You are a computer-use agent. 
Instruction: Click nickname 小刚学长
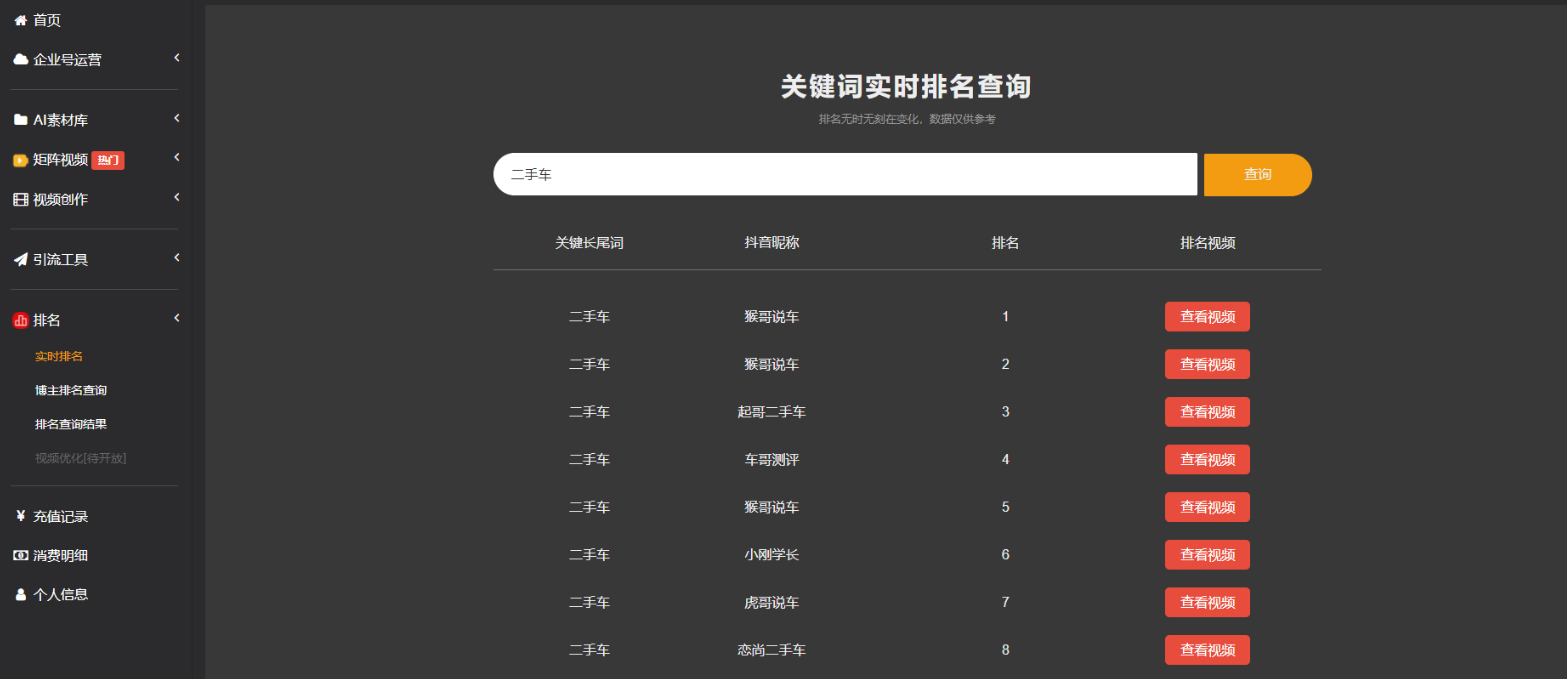tap(772, 555)
